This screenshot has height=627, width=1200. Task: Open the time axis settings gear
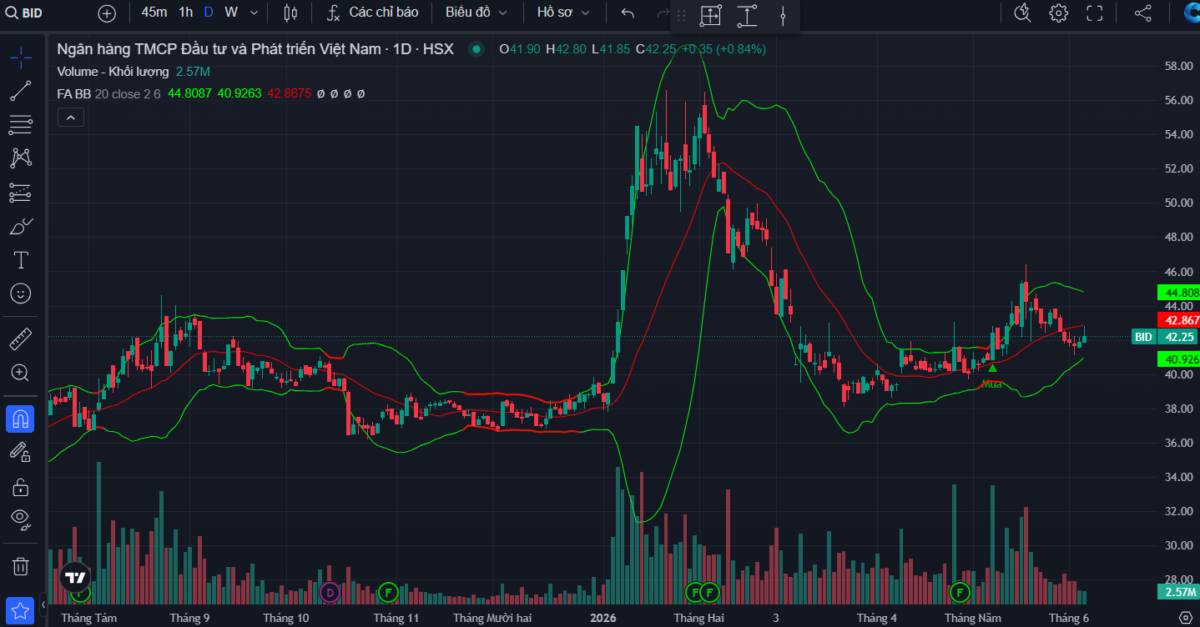coord(1185,618)
